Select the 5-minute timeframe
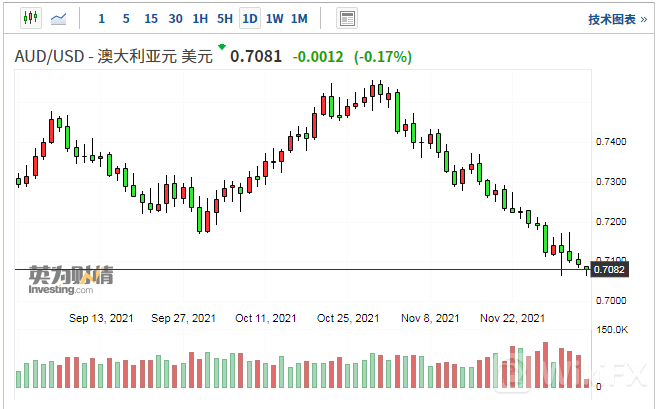This screenshot has height=409, width=658. pos(125,18)
